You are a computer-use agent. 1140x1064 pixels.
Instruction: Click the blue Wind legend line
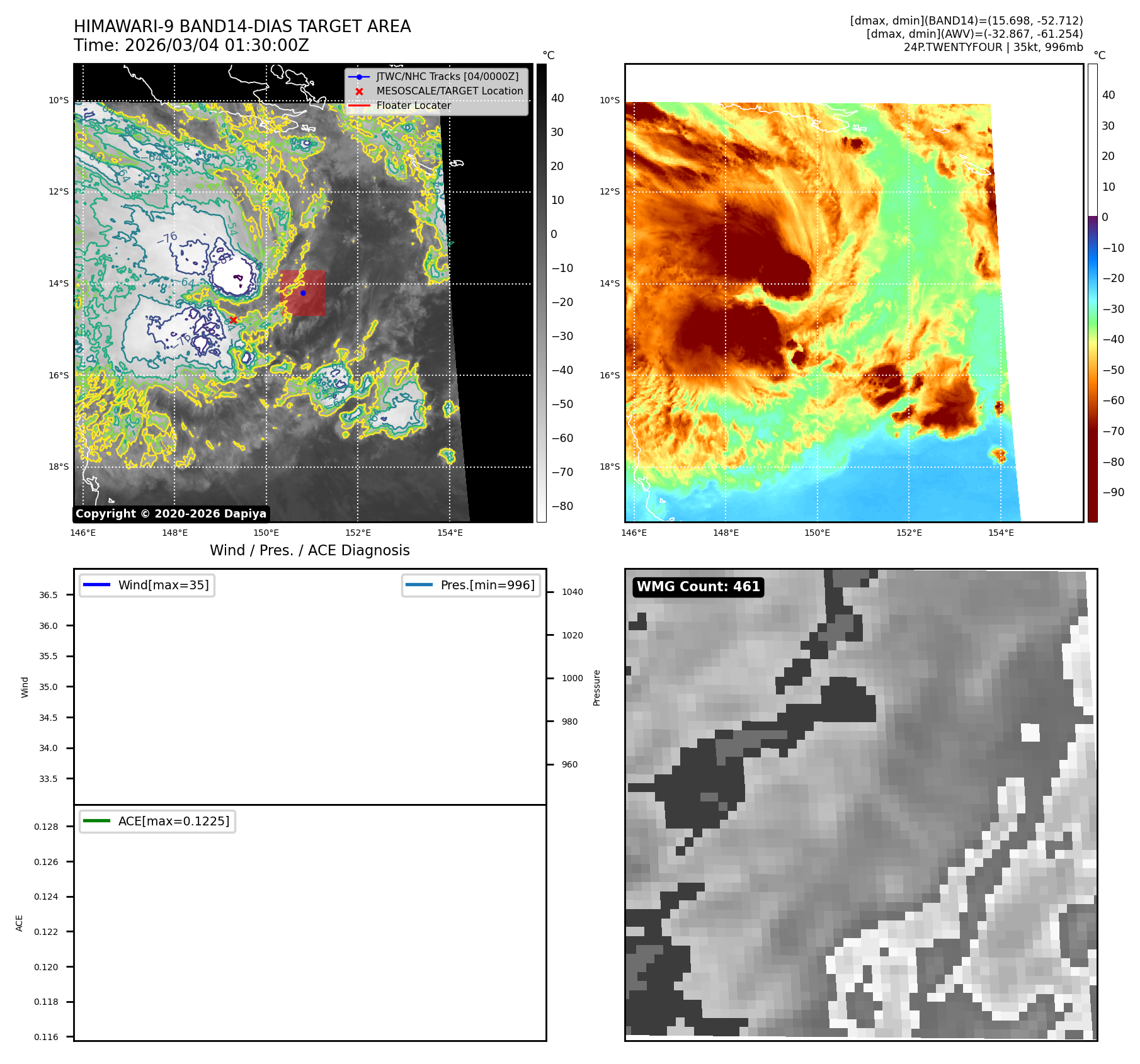click(x=96, y=585)
